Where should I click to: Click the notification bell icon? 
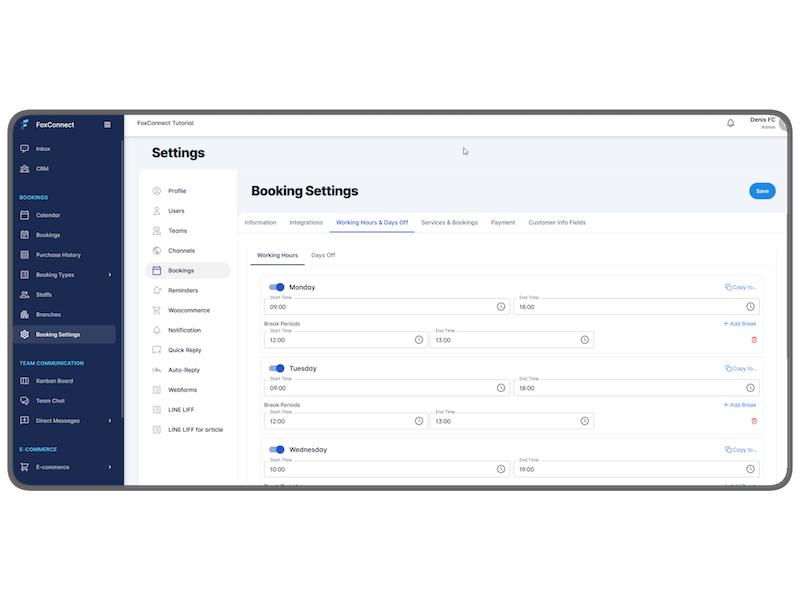730,123
